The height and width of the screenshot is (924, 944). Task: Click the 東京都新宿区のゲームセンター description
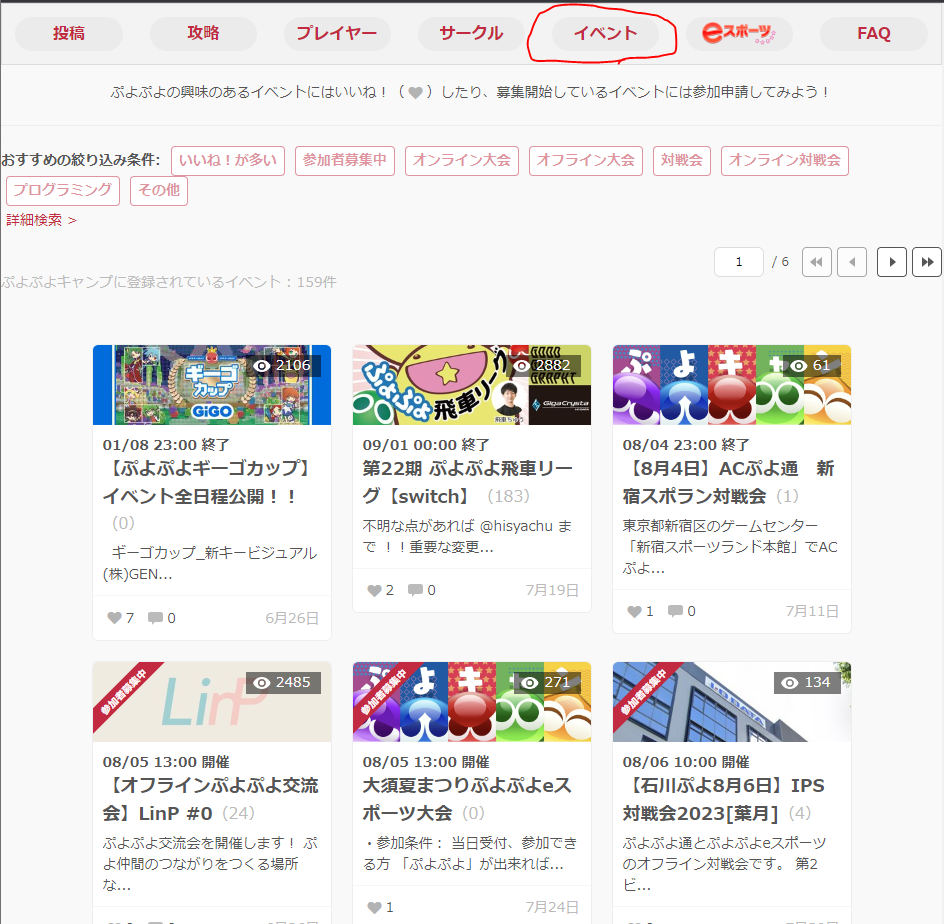[x=730, y=547]
